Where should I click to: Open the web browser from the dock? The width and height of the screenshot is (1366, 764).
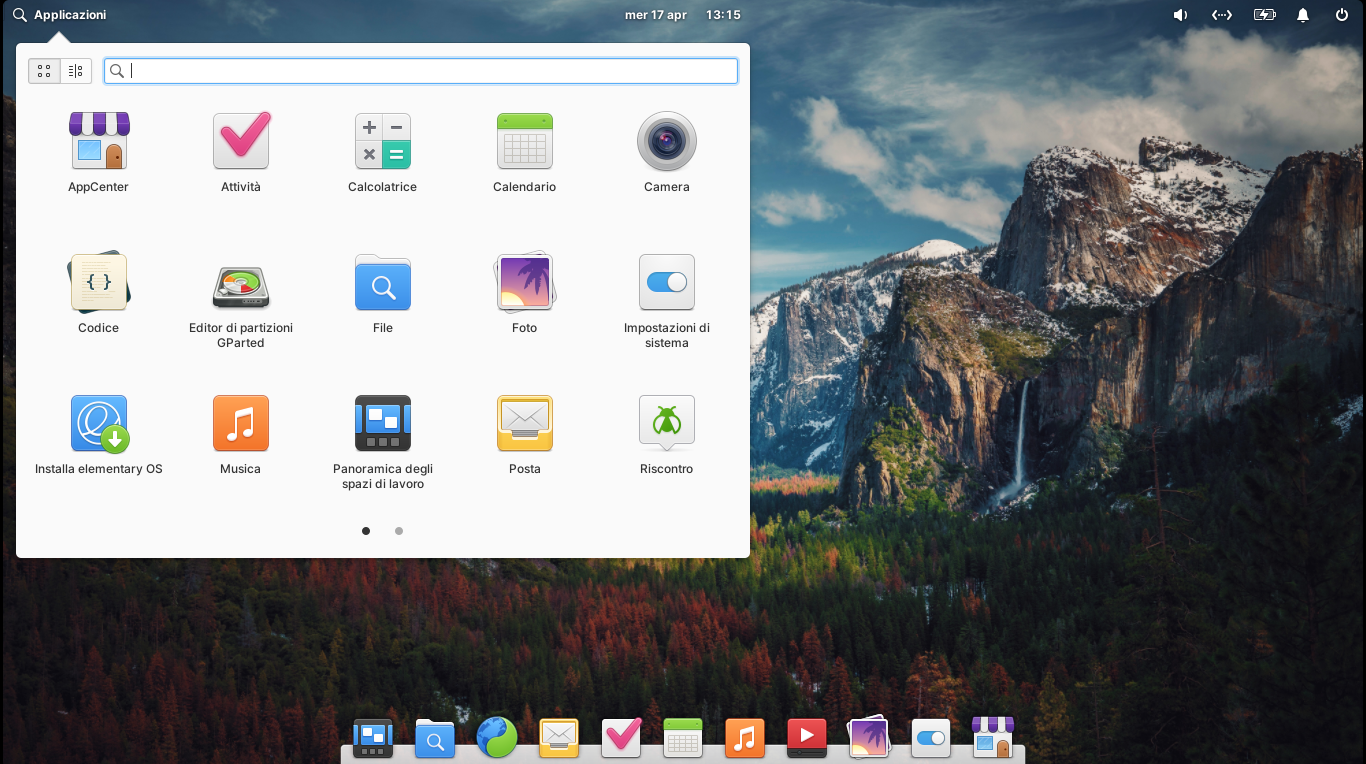(497, 738)
